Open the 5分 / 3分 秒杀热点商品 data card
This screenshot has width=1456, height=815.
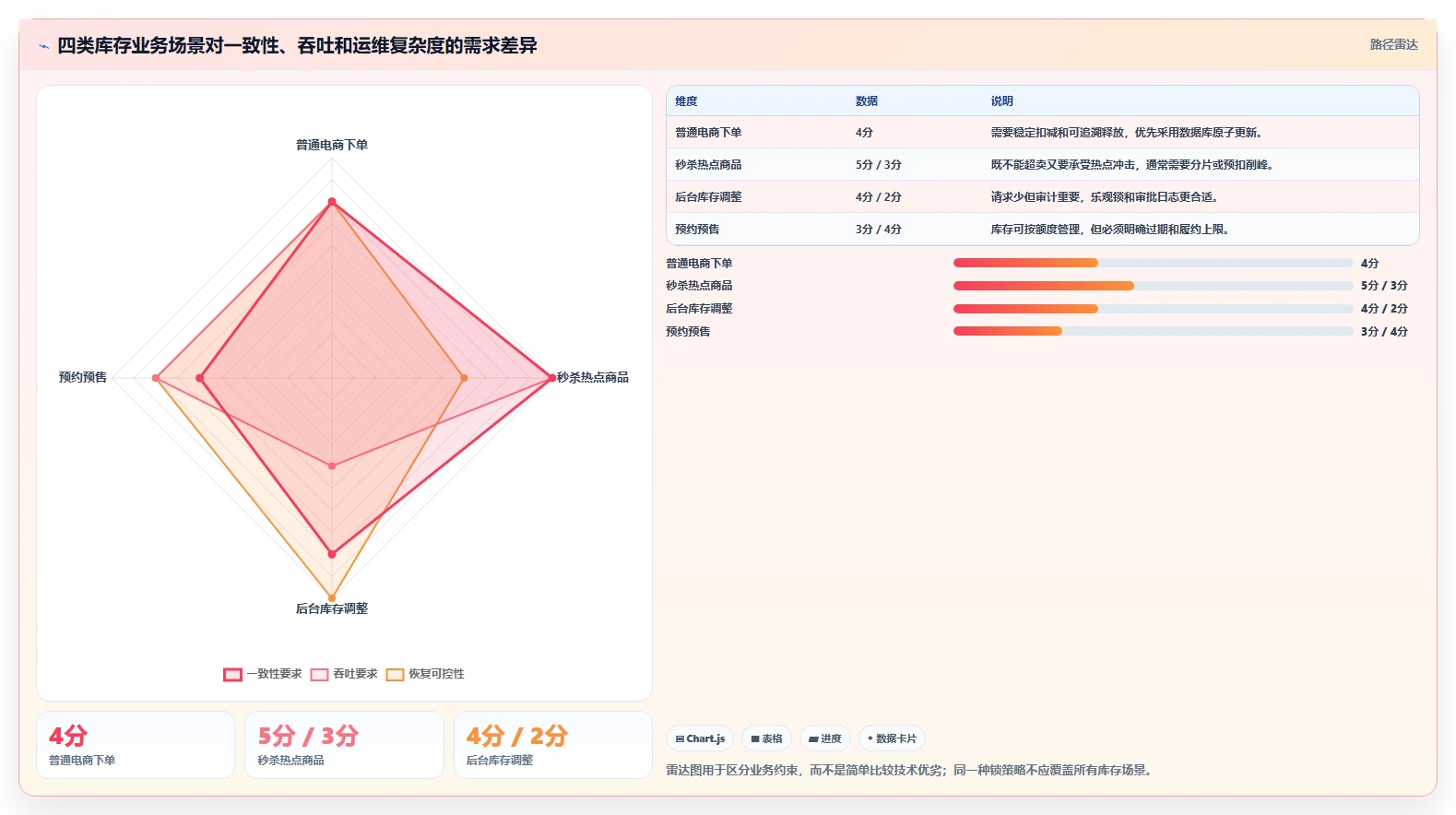(x=344, y=745)
